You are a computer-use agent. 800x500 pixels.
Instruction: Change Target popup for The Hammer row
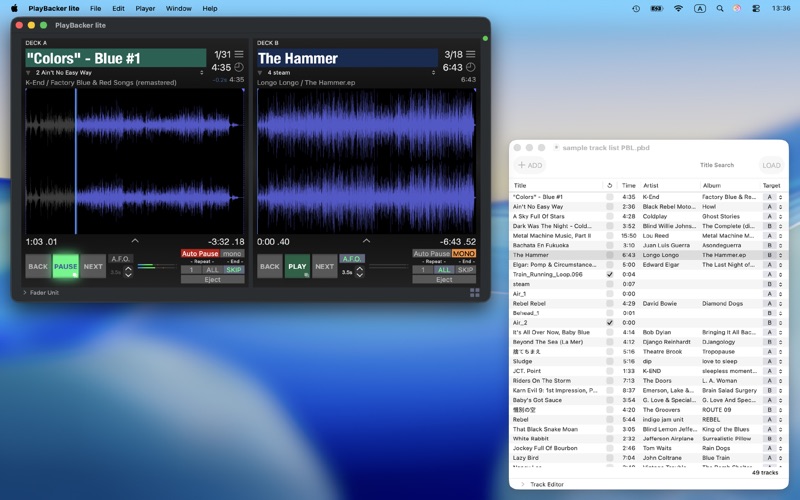click(x=773, y=255)
